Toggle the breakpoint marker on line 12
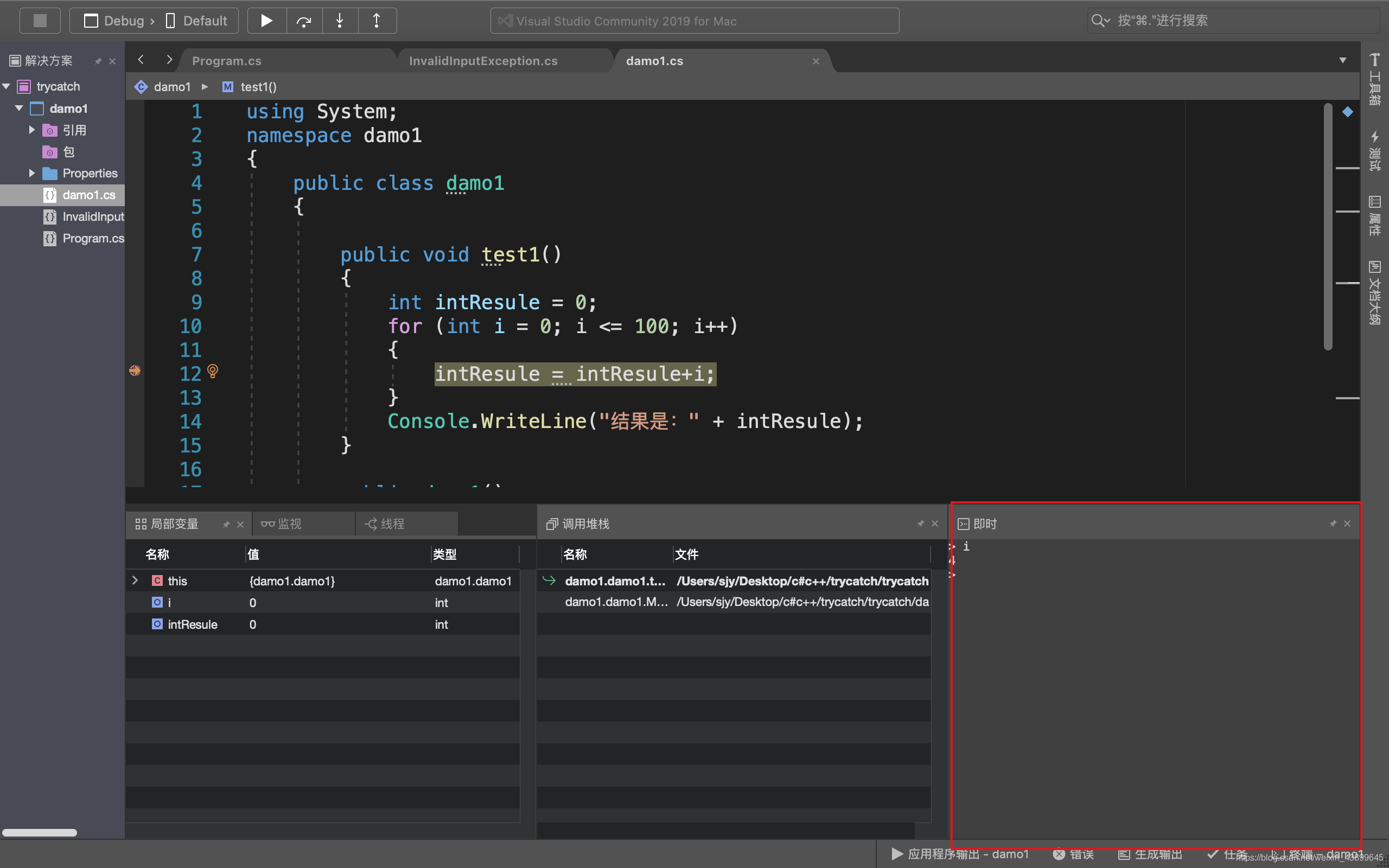This screenshot has height=868, width=1389. tap(135, 371)
